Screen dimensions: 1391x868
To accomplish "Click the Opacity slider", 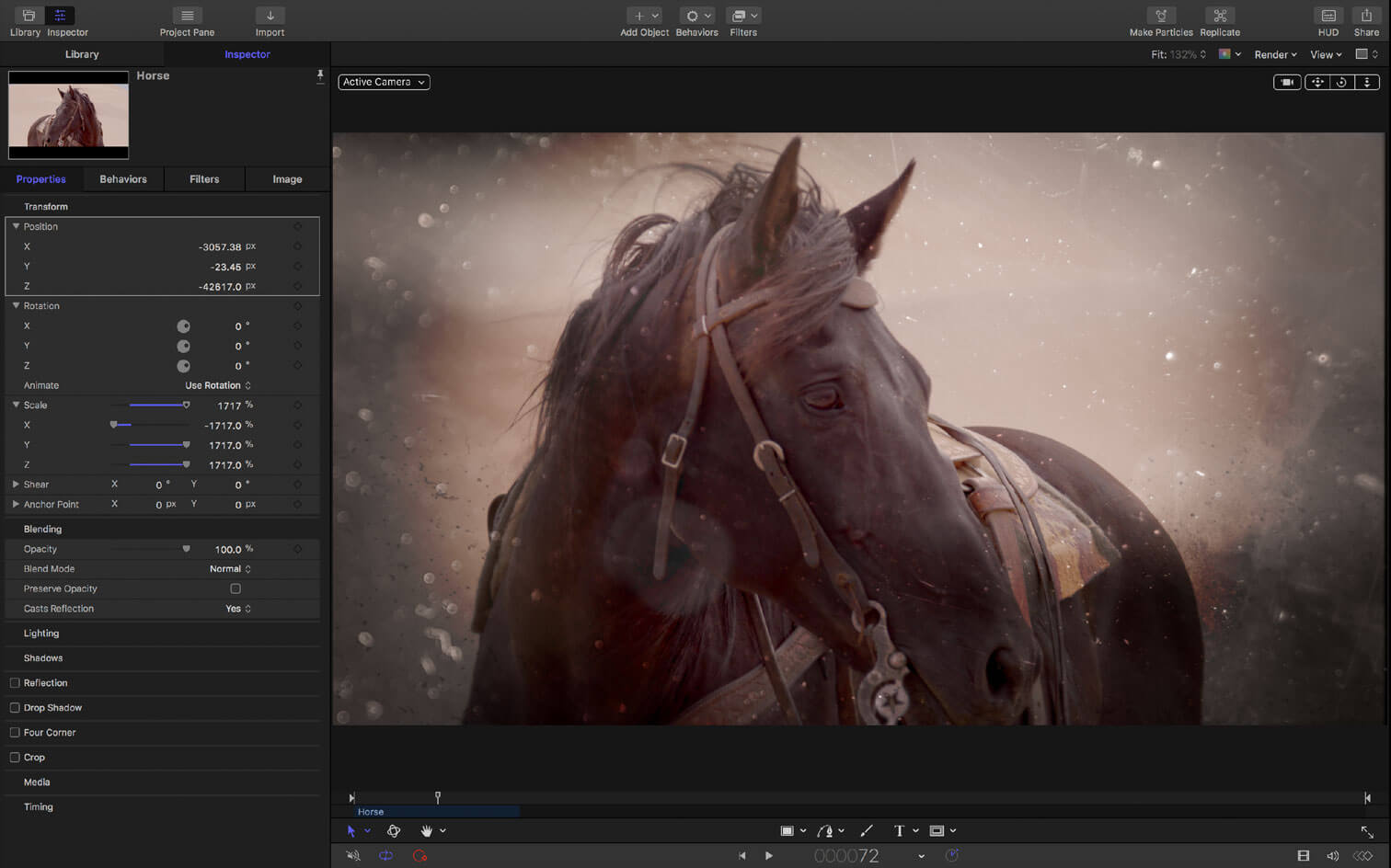I will pos(186,549).
